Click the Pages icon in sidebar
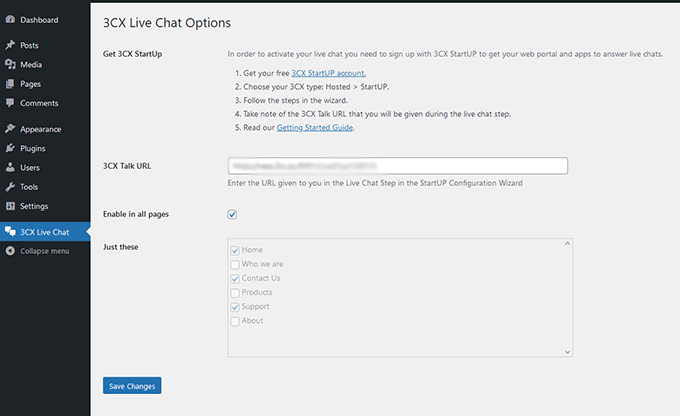Image resolution: width=680 pixels, height=416 pixels. click(x=10, y=84)
